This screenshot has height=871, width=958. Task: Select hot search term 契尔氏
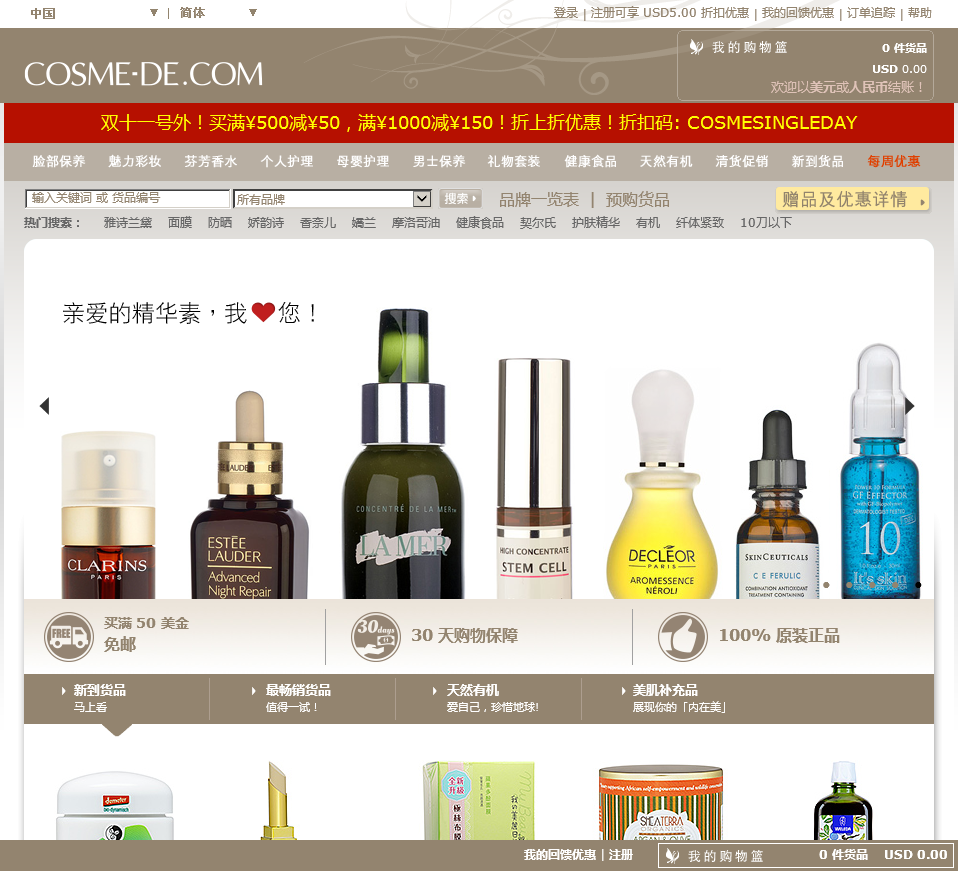pyautogui.click(x=538, y=223)
